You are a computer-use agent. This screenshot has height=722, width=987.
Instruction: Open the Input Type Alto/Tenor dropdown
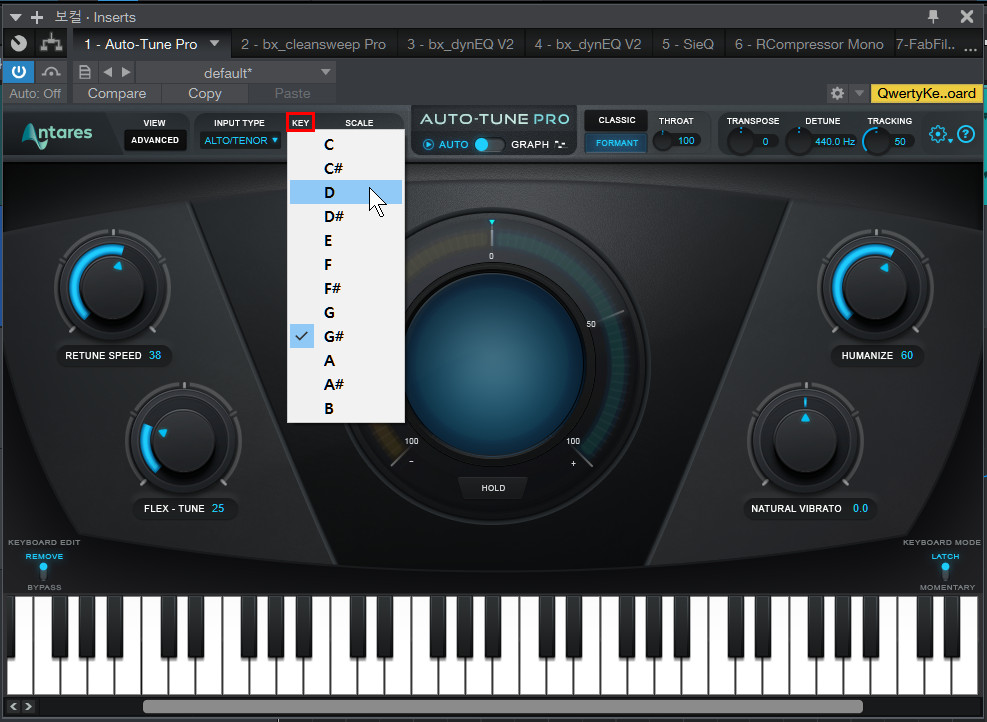[240, 140]
